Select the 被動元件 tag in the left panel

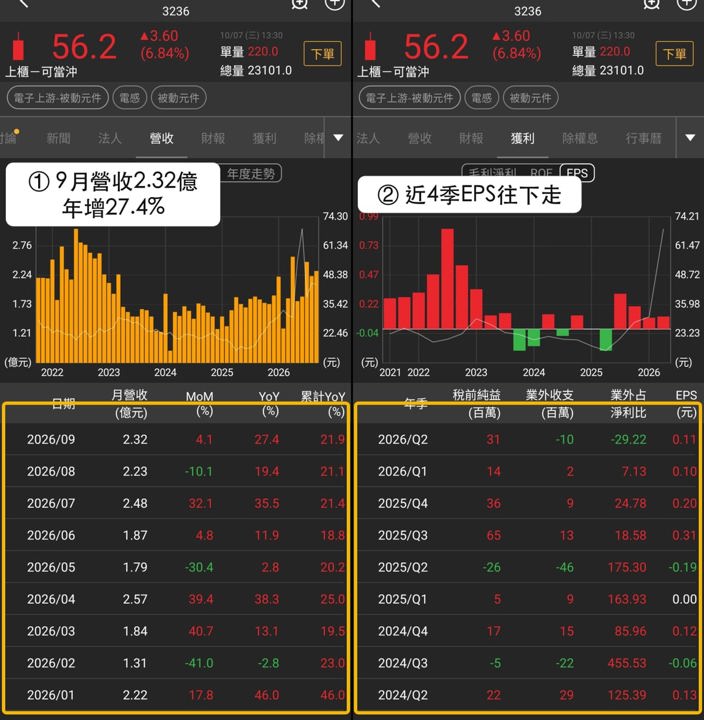[178, 98]
